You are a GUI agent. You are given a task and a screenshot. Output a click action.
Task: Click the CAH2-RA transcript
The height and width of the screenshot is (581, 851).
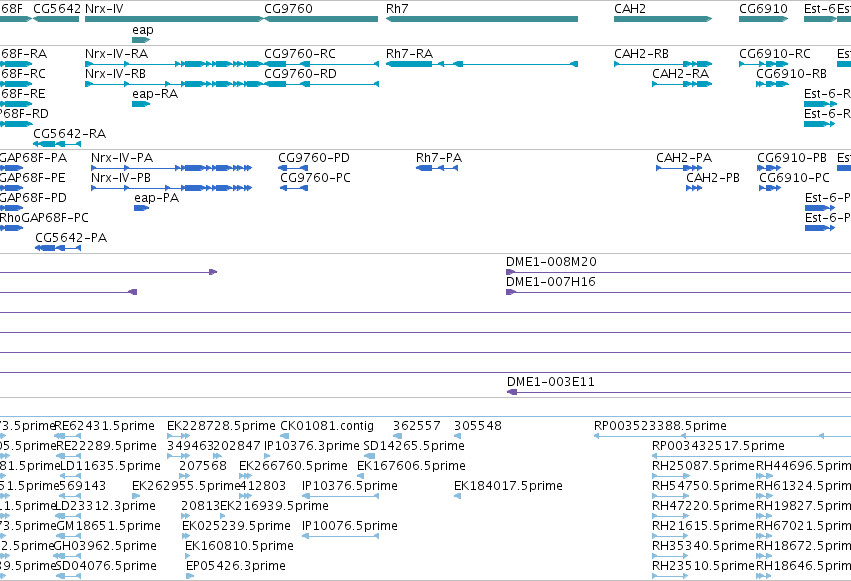tap(682, 84)
